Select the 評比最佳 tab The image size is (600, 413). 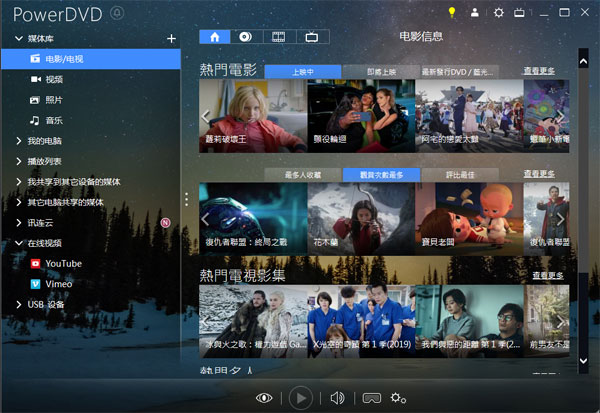(x=460, y=175)
